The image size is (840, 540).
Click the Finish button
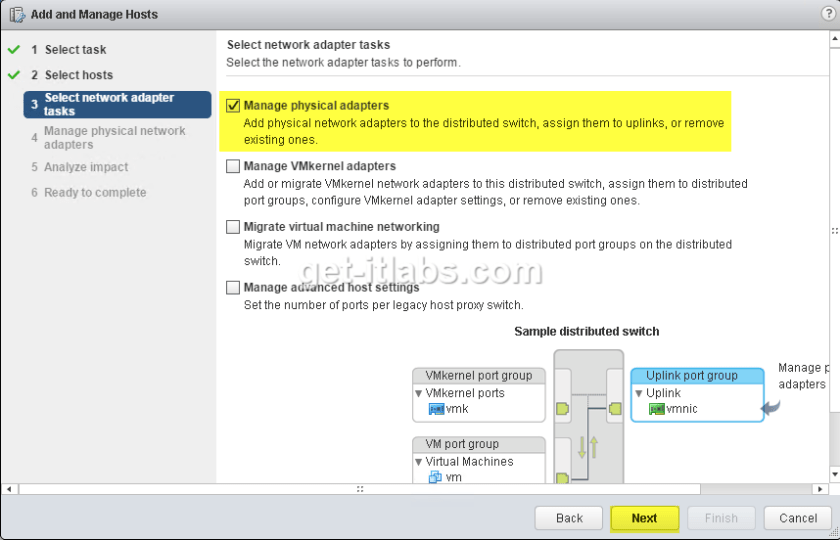pyautogui.click(x=721, y=518)
